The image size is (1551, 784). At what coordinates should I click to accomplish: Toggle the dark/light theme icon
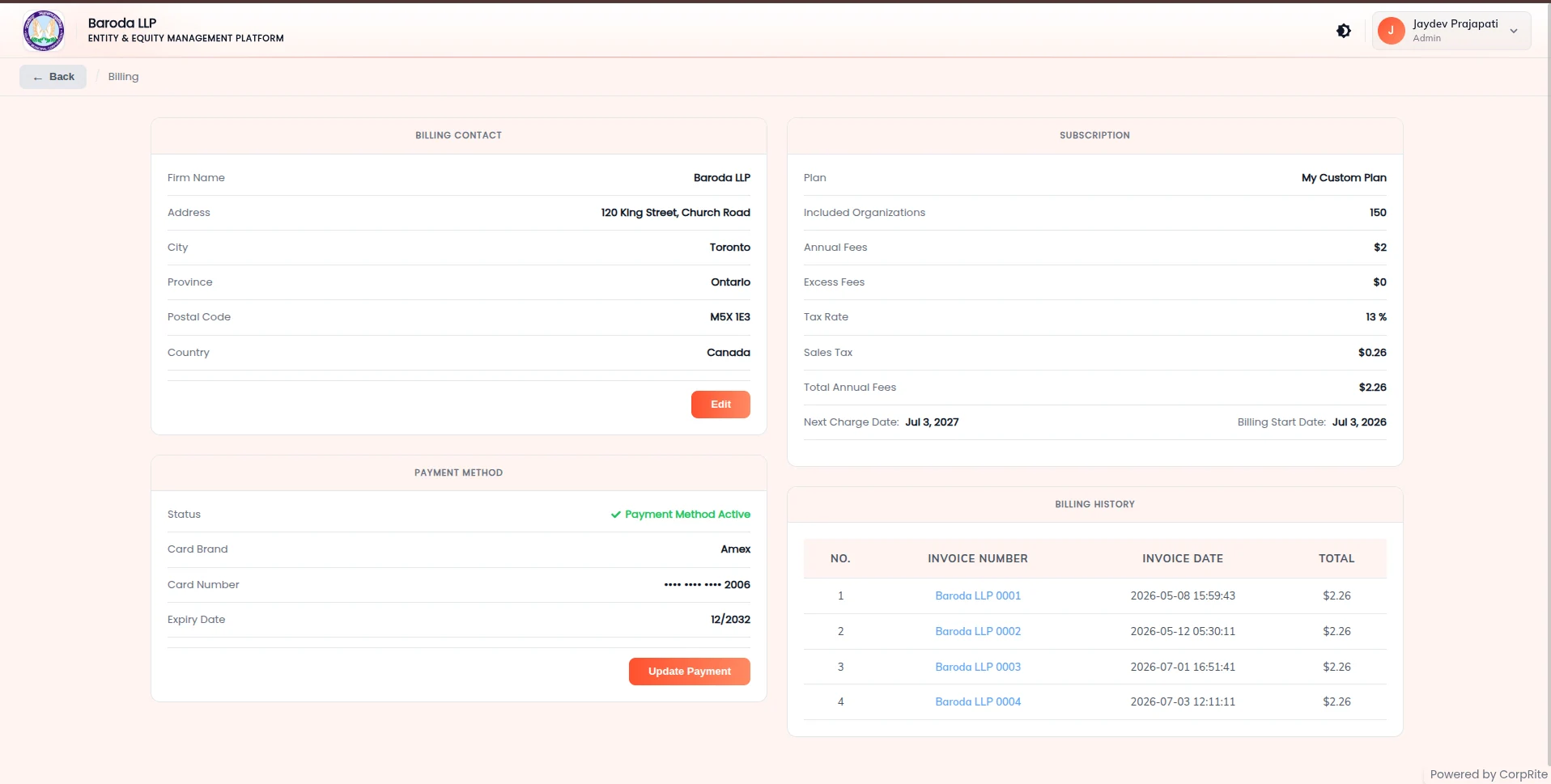pyautogui.click(x=1344, y=31)
